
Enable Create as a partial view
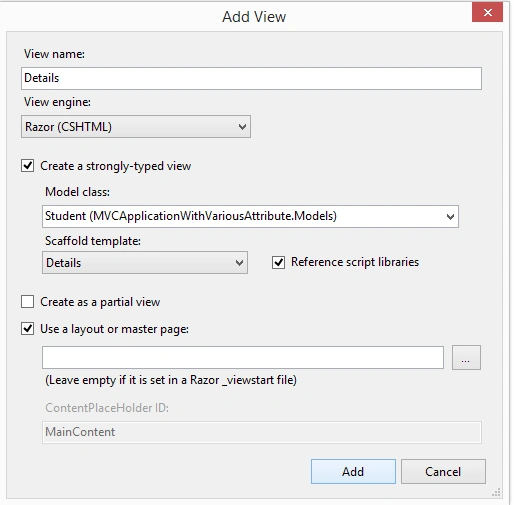(x=27, y=302)
